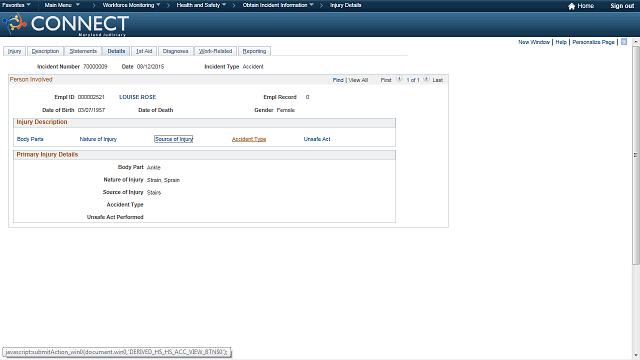
Task: Click the page options icon beside Personalize Page
Action: [624, 42]
